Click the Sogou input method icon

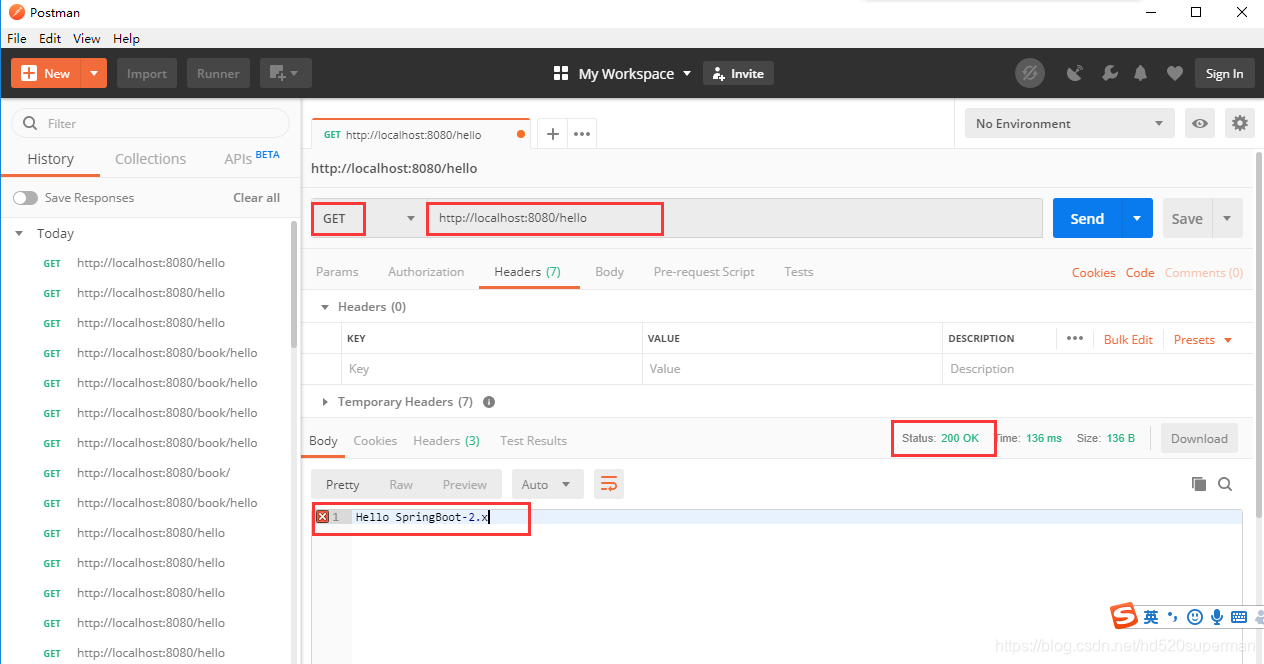[1124, 616]
